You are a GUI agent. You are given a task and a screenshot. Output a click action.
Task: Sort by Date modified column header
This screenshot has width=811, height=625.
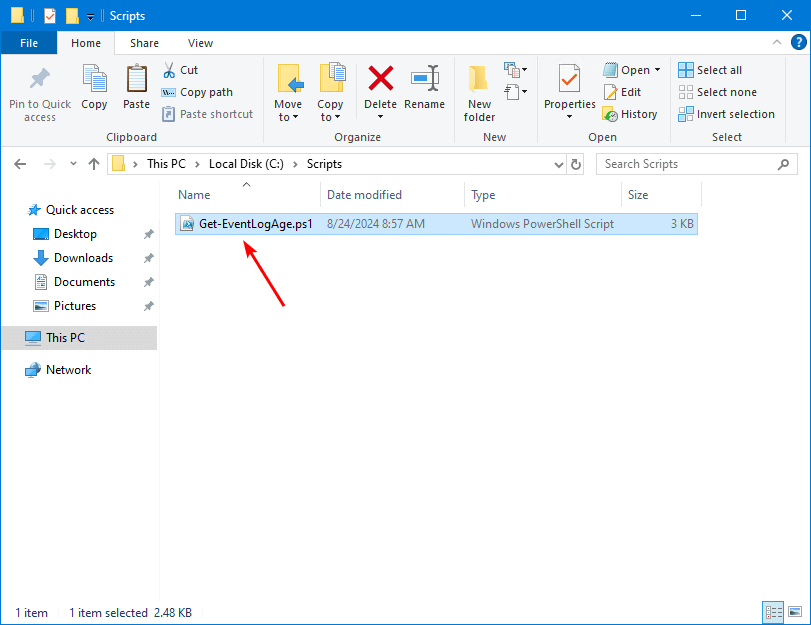392,195
